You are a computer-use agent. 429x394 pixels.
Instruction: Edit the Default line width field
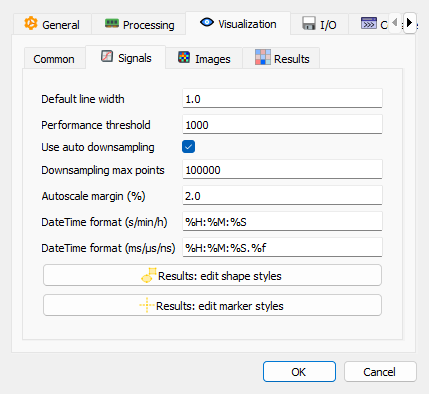coord(282,99)
